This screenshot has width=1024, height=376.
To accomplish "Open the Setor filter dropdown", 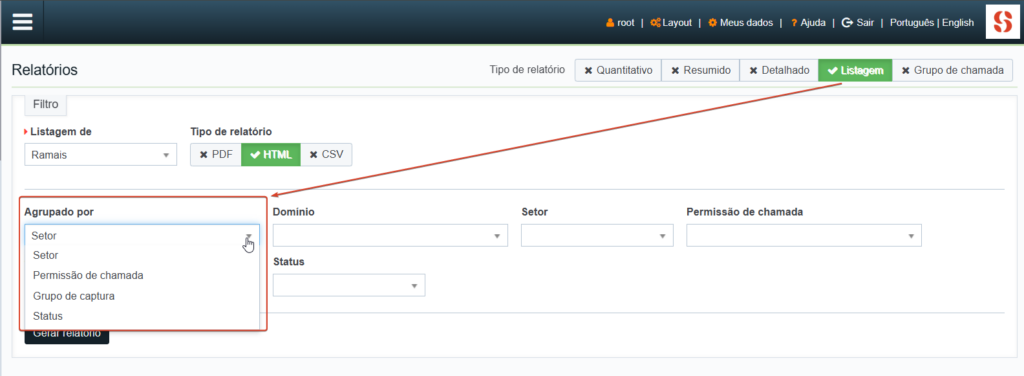I will click(597, 236).
